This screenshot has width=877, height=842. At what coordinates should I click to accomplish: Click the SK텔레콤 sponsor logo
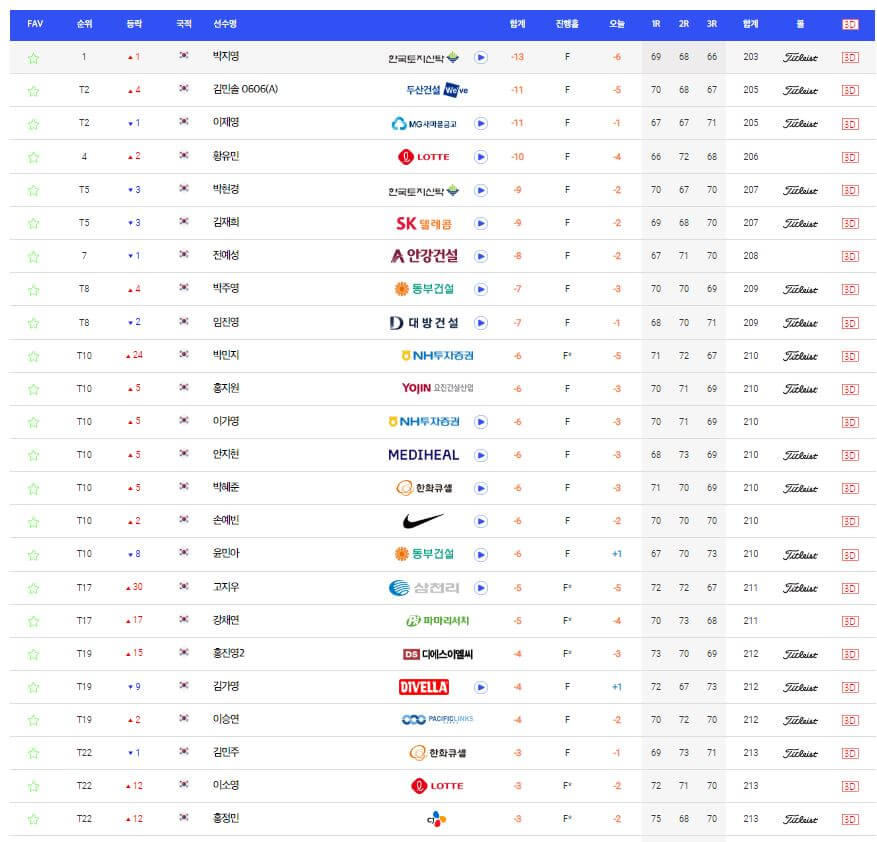(424, 224)
